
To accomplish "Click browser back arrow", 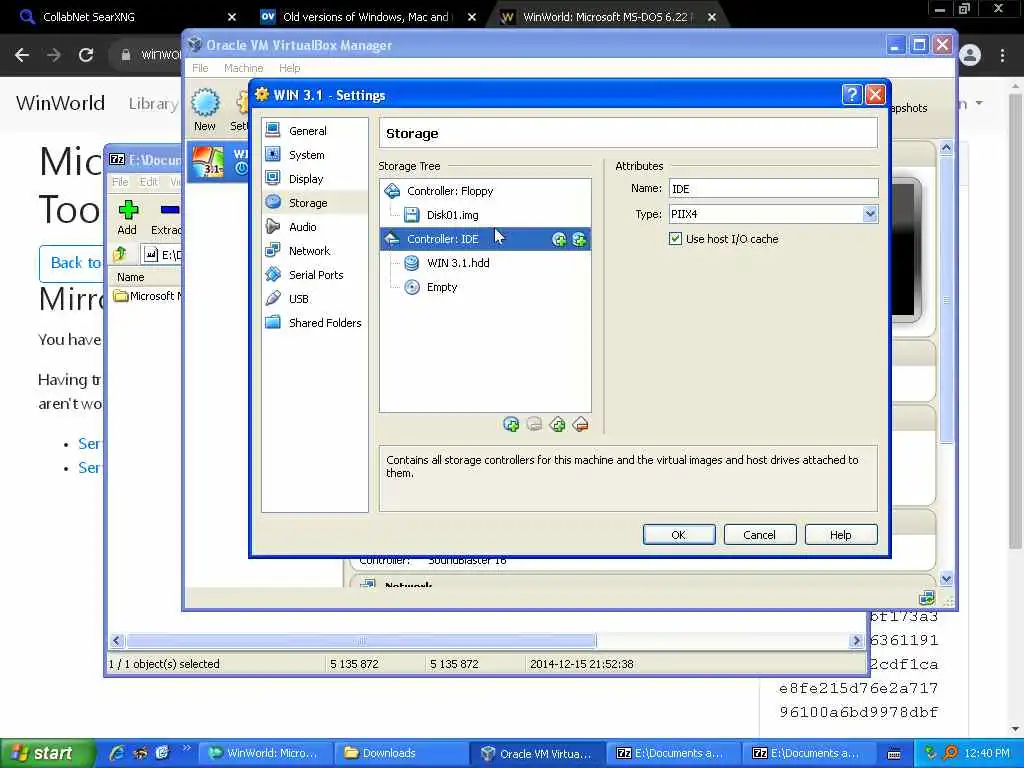I will 22,55.
